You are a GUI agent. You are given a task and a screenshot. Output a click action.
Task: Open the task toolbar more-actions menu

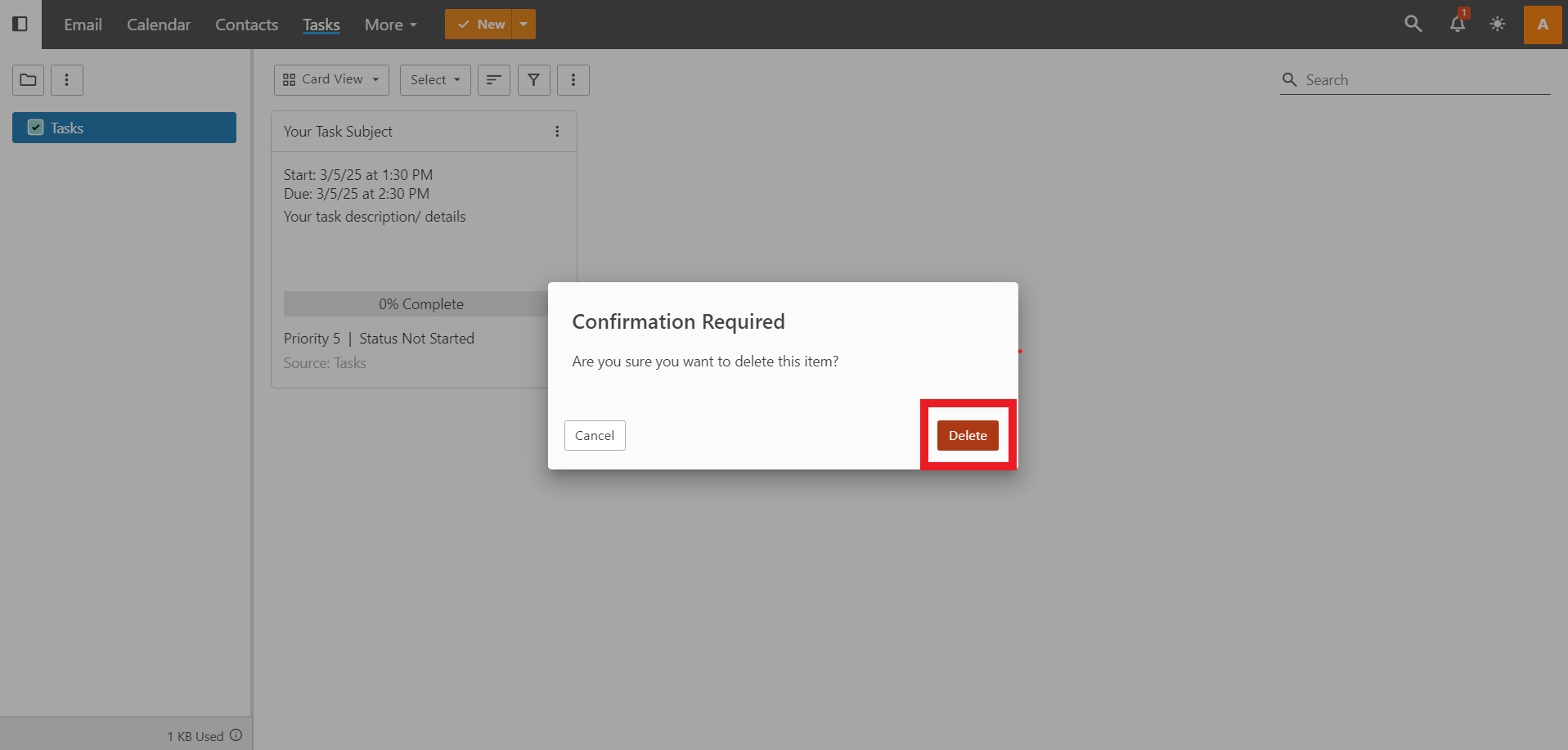[x=573, y=80]
